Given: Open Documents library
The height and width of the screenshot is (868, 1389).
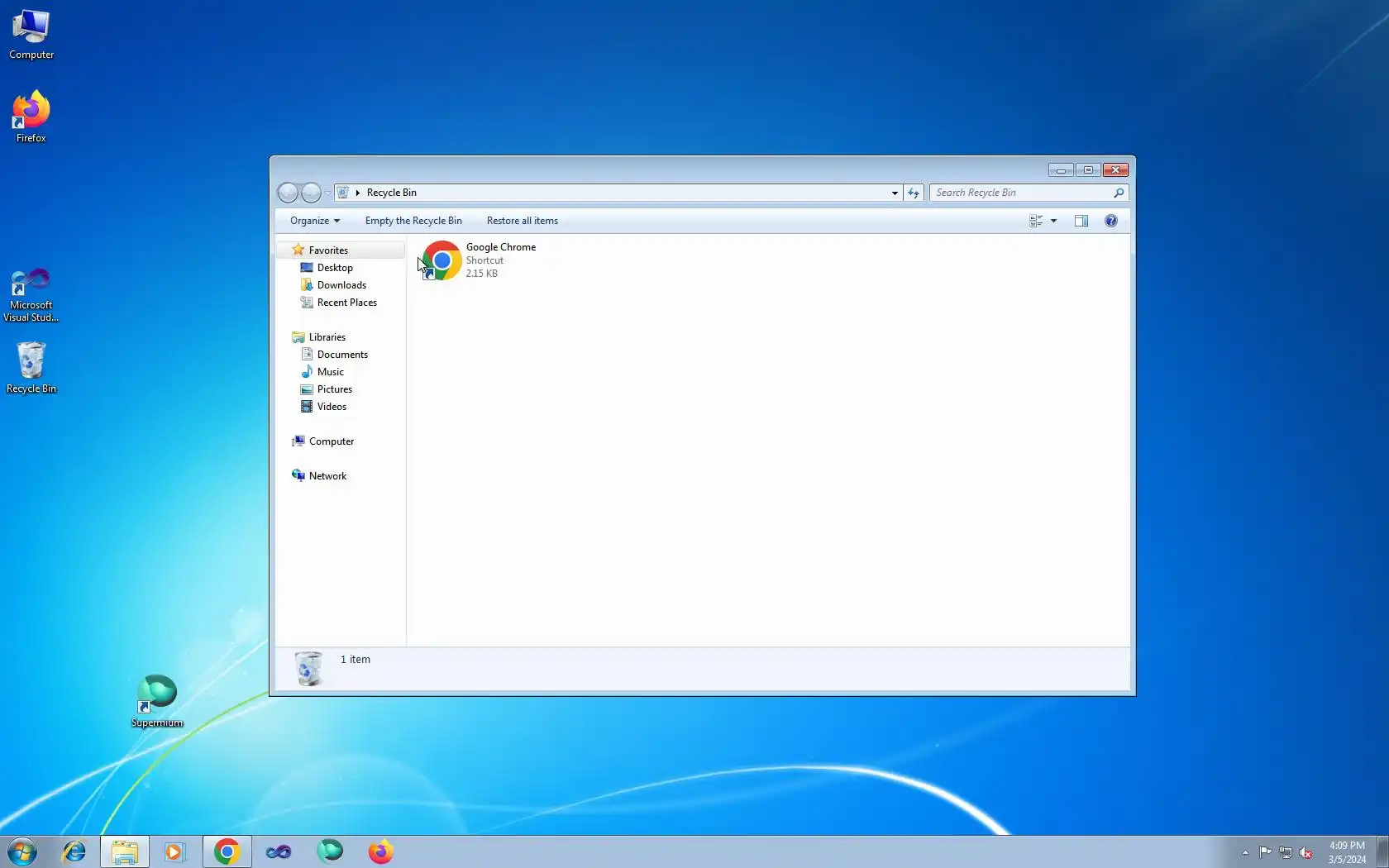Looking at the screenshot, I should coord(342,354).
